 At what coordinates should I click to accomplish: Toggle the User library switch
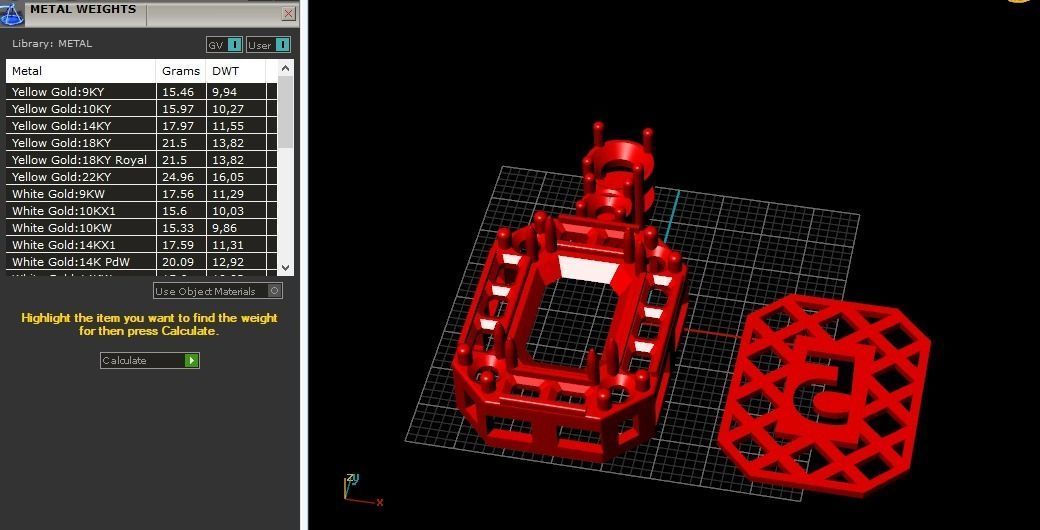[269, 45]
